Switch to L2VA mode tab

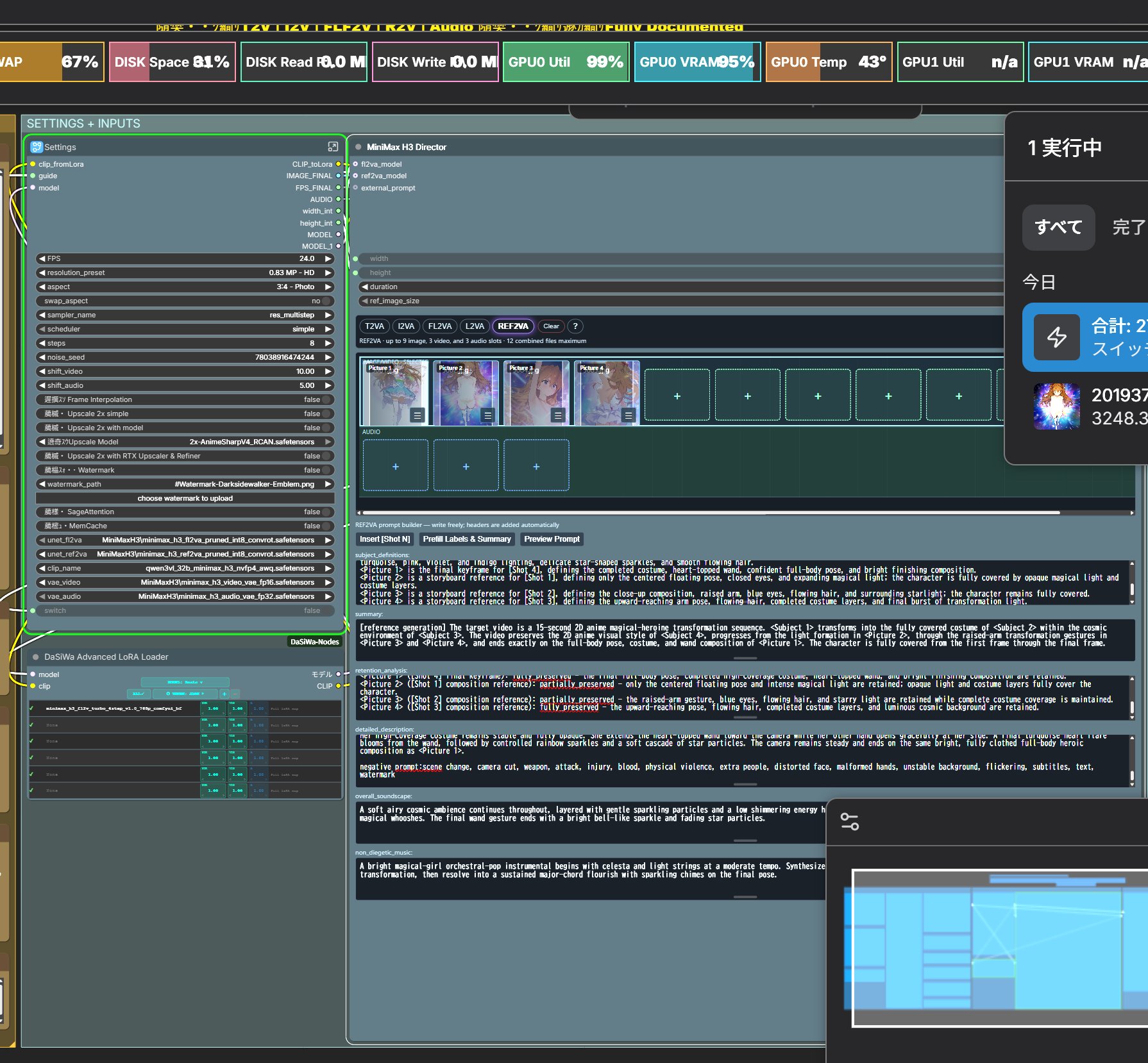(x=475, y=326)
